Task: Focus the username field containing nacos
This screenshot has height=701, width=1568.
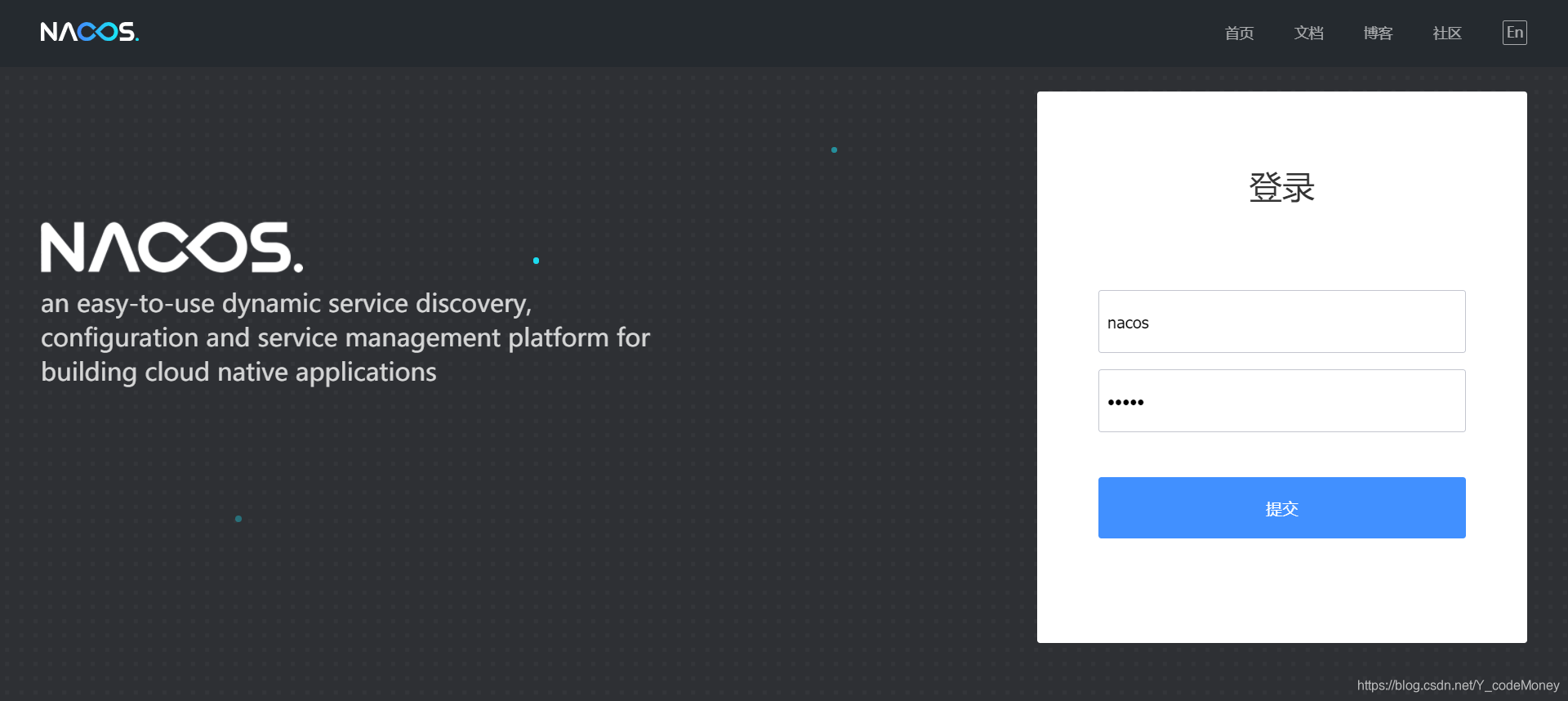Action: [x=1282, y=322]
